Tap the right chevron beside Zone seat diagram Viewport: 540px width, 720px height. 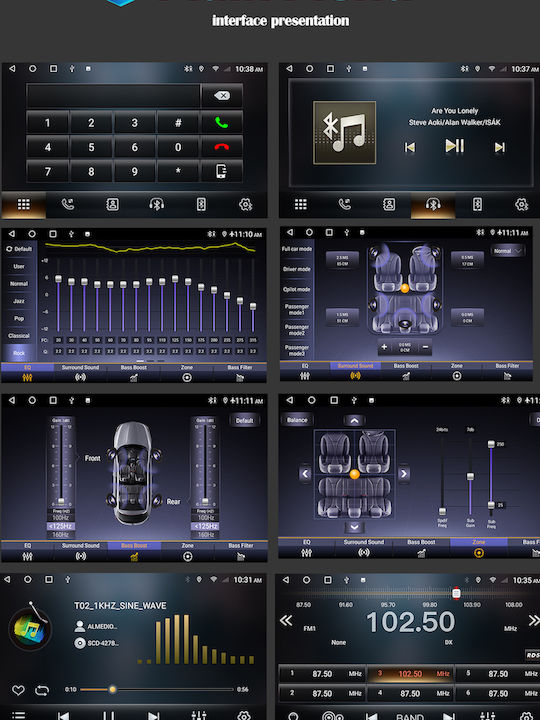(x=403, y=473)
